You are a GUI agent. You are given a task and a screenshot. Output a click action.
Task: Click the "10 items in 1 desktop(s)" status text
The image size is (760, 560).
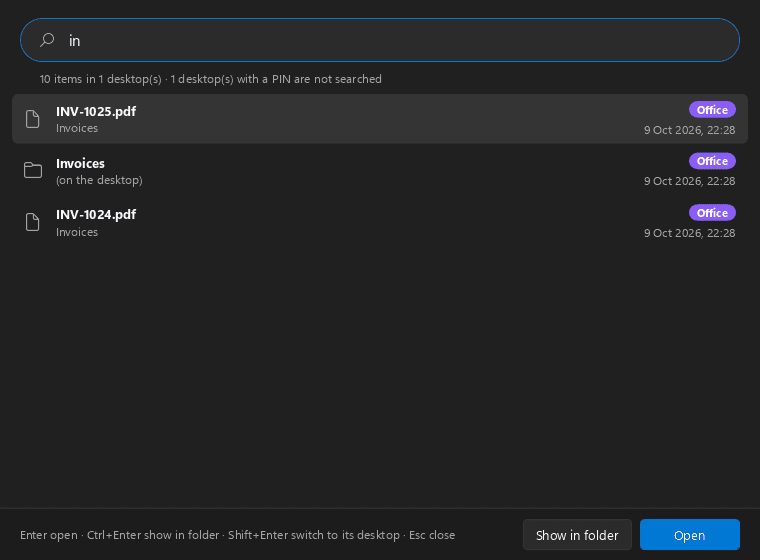point(100,79)
